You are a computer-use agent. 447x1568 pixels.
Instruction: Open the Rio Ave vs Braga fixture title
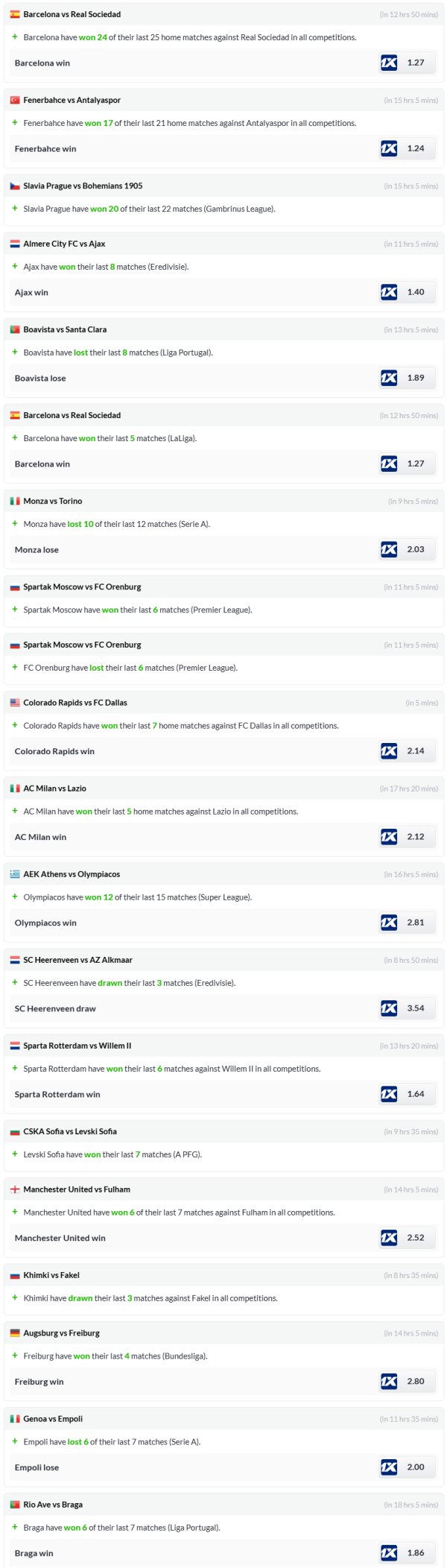(53, 1505)
